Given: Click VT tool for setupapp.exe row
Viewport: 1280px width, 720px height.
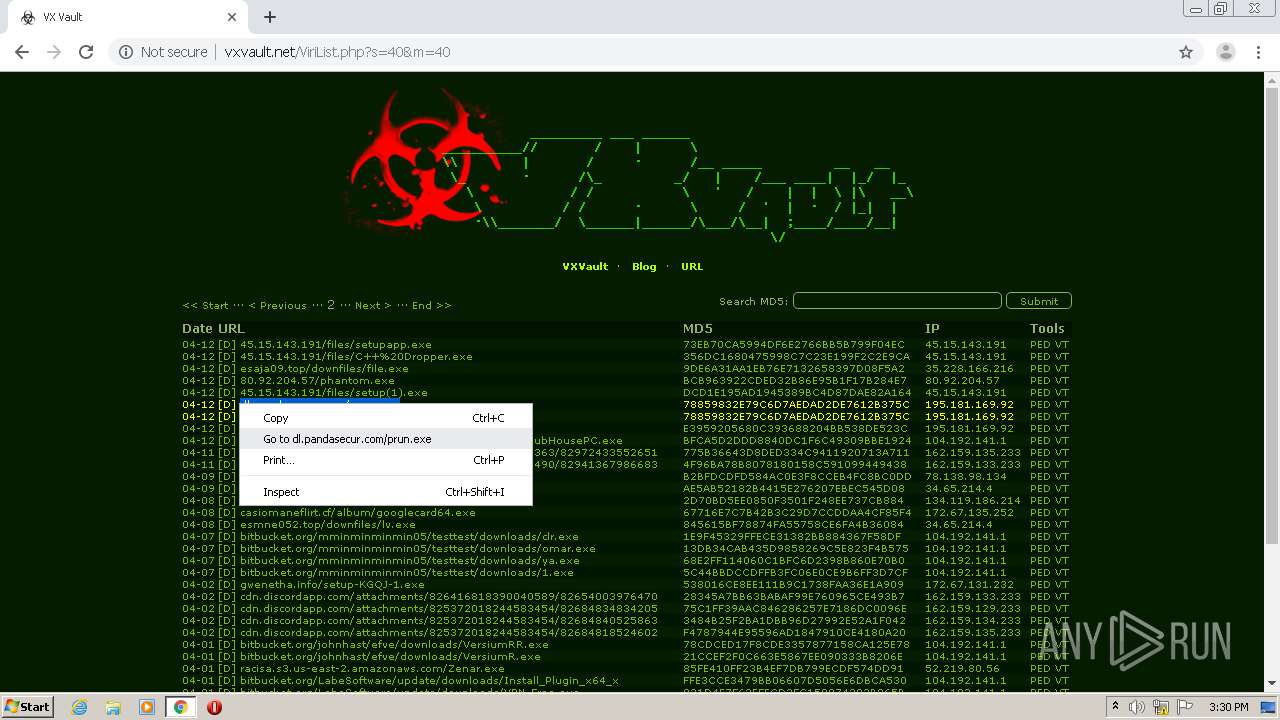Looking at the screenshot, I should click(x=1062, y=345).
